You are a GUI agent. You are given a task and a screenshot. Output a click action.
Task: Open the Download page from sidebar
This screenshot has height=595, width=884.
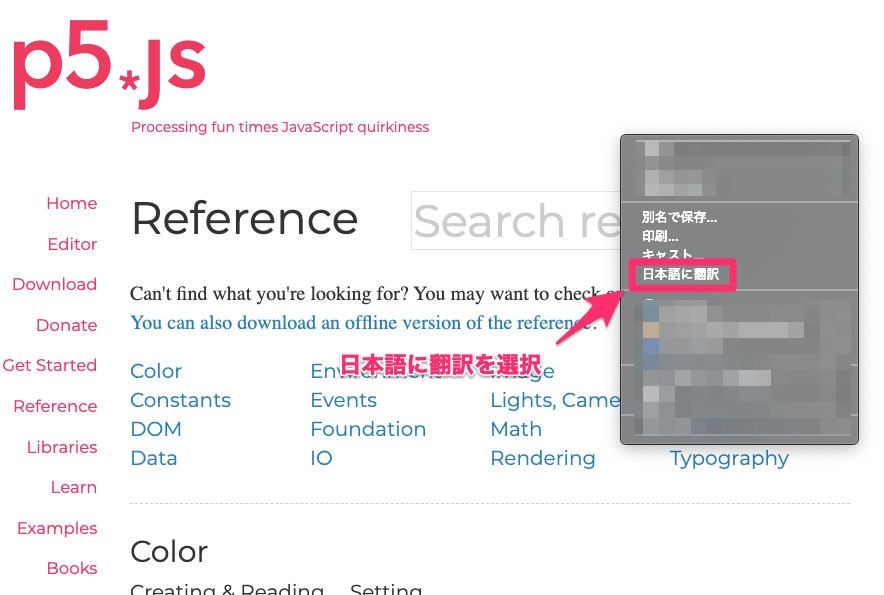tap(54, 285)
